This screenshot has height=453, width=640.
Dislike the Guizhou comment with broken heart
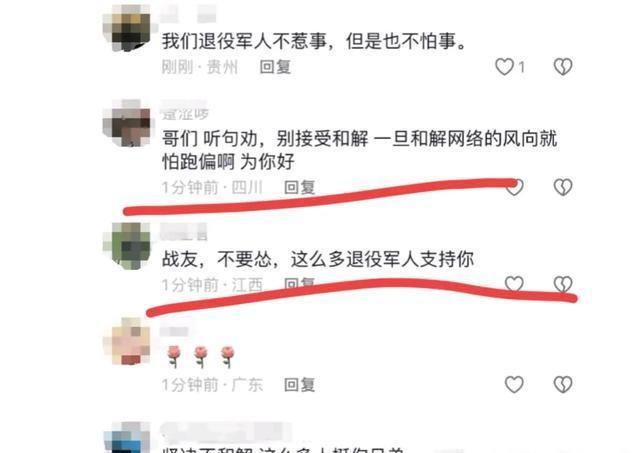pos(563,67)
